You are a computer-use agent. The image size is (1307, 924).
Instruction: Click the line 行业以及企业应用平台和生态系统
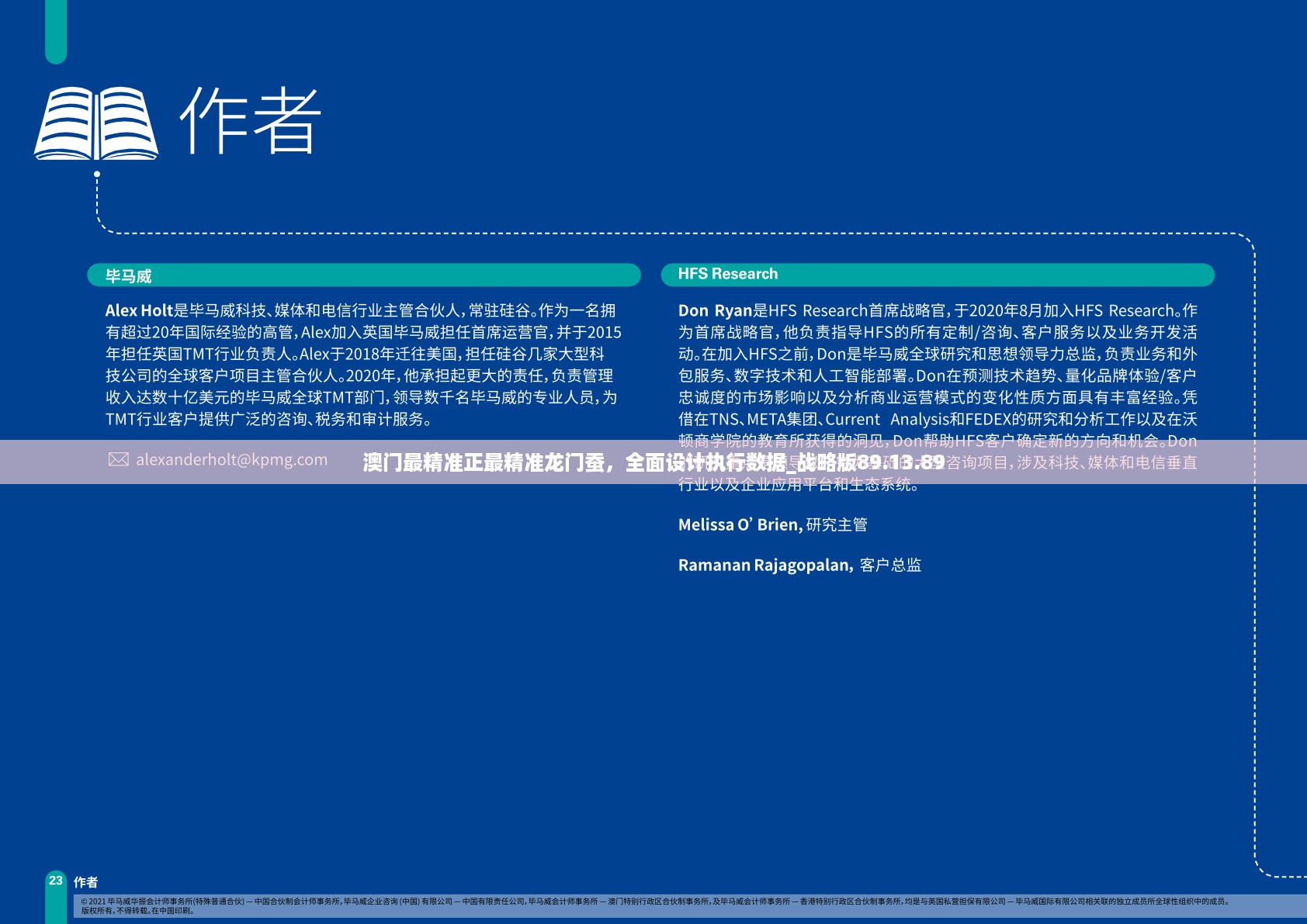point(799,484)
